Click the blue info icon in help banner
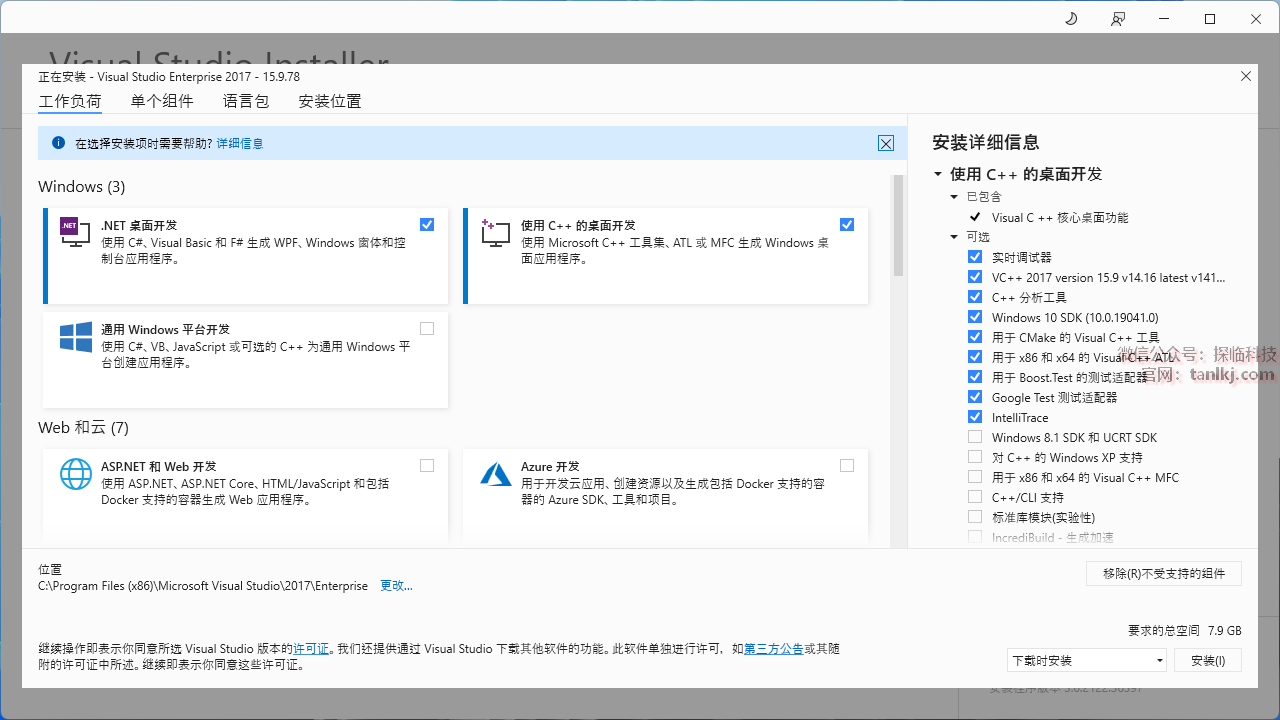 pyautogui.click(x=58, y=143)
